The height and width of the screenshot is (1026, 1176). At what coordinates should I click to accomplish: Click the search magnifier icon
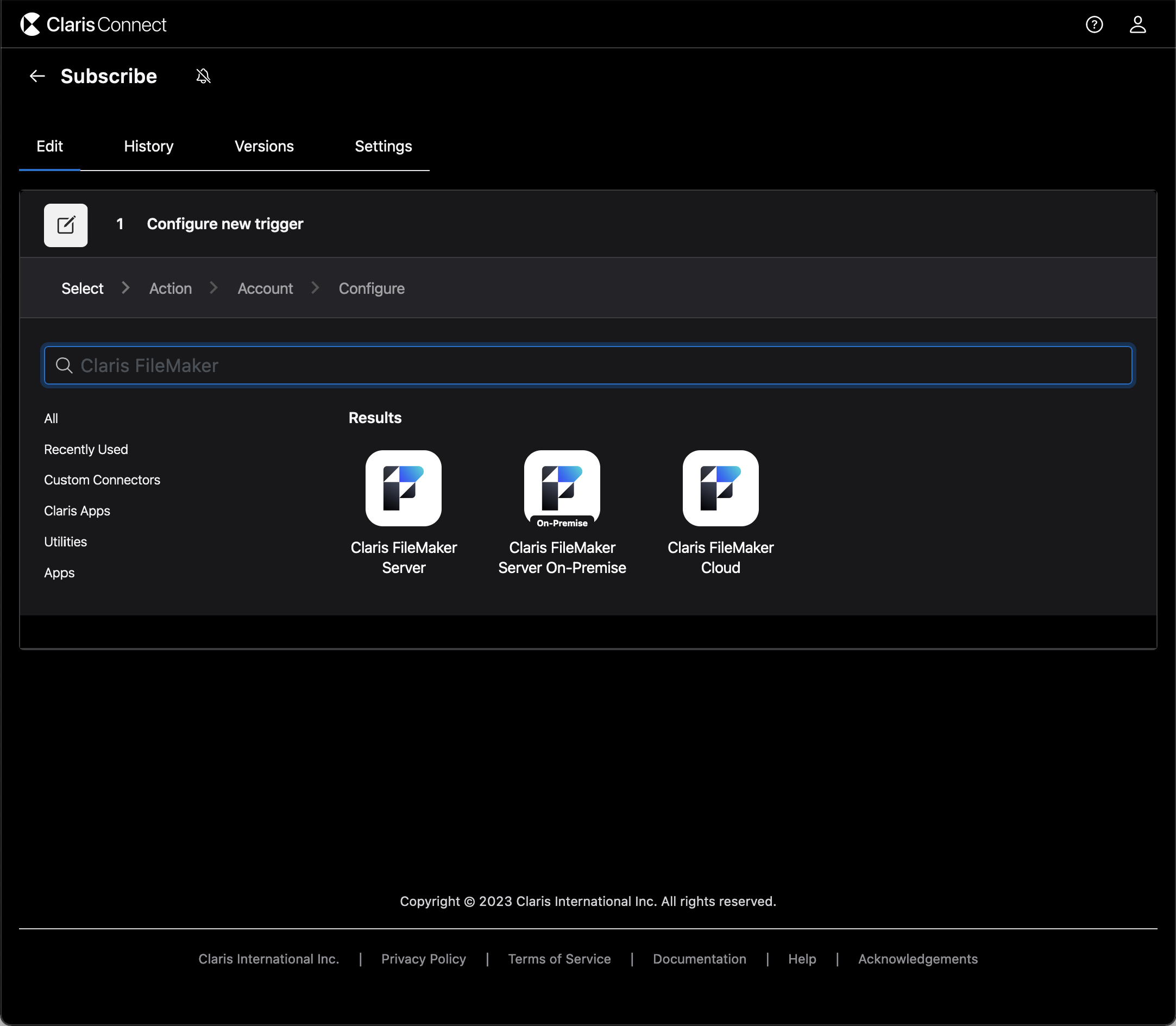click(x=64, y=366)
